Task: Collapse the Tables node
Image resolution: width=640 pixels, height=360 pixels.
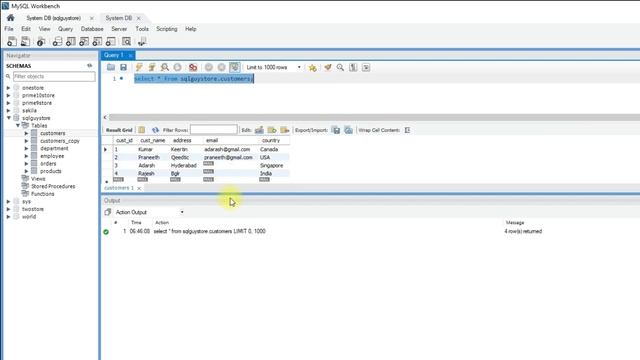Action: [x=18, y=126]
